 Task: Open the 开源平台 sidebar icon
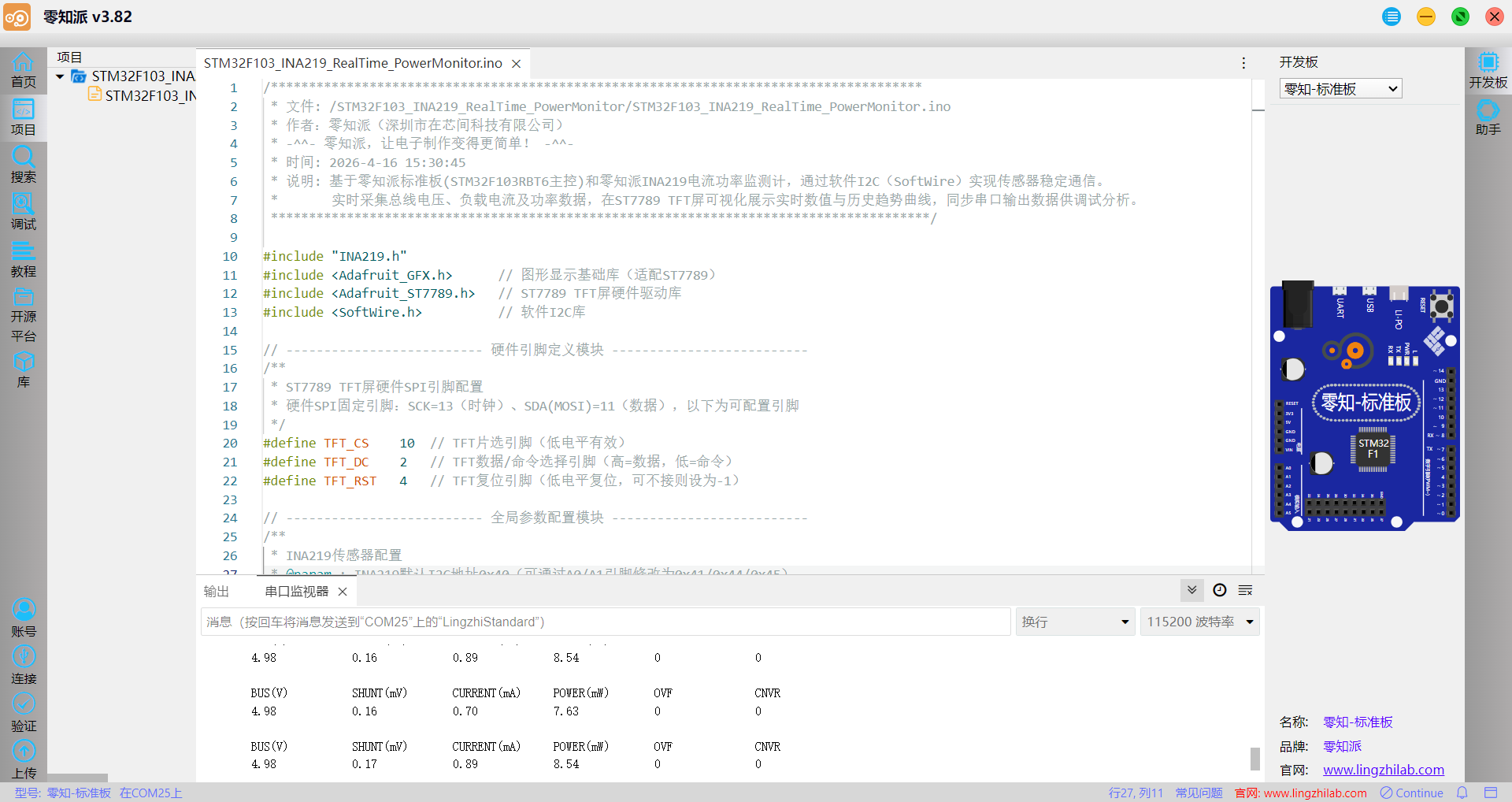pyautogui.click(x=24, y=315)
